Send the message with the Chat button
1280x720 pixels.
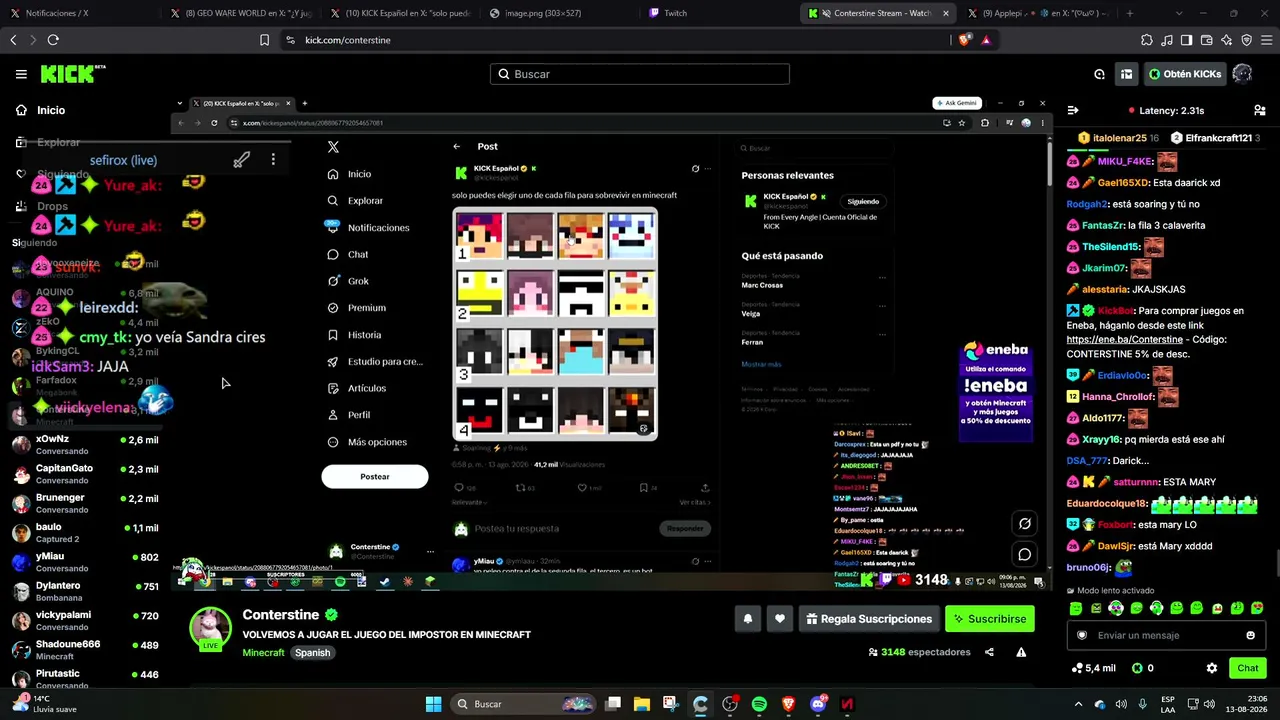1248,668
